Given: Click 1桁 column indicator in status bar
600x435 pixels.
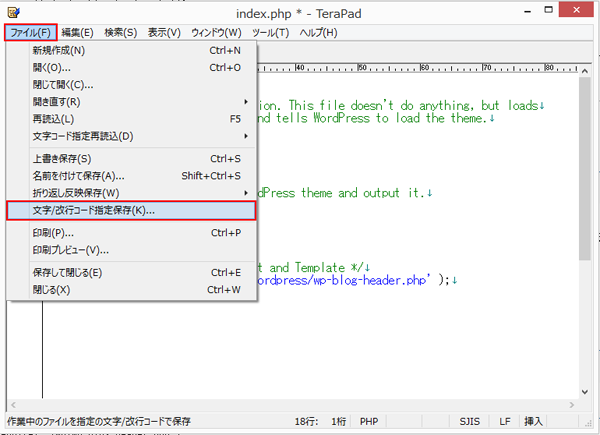Looking at the screenshot, I should point(338,422).
